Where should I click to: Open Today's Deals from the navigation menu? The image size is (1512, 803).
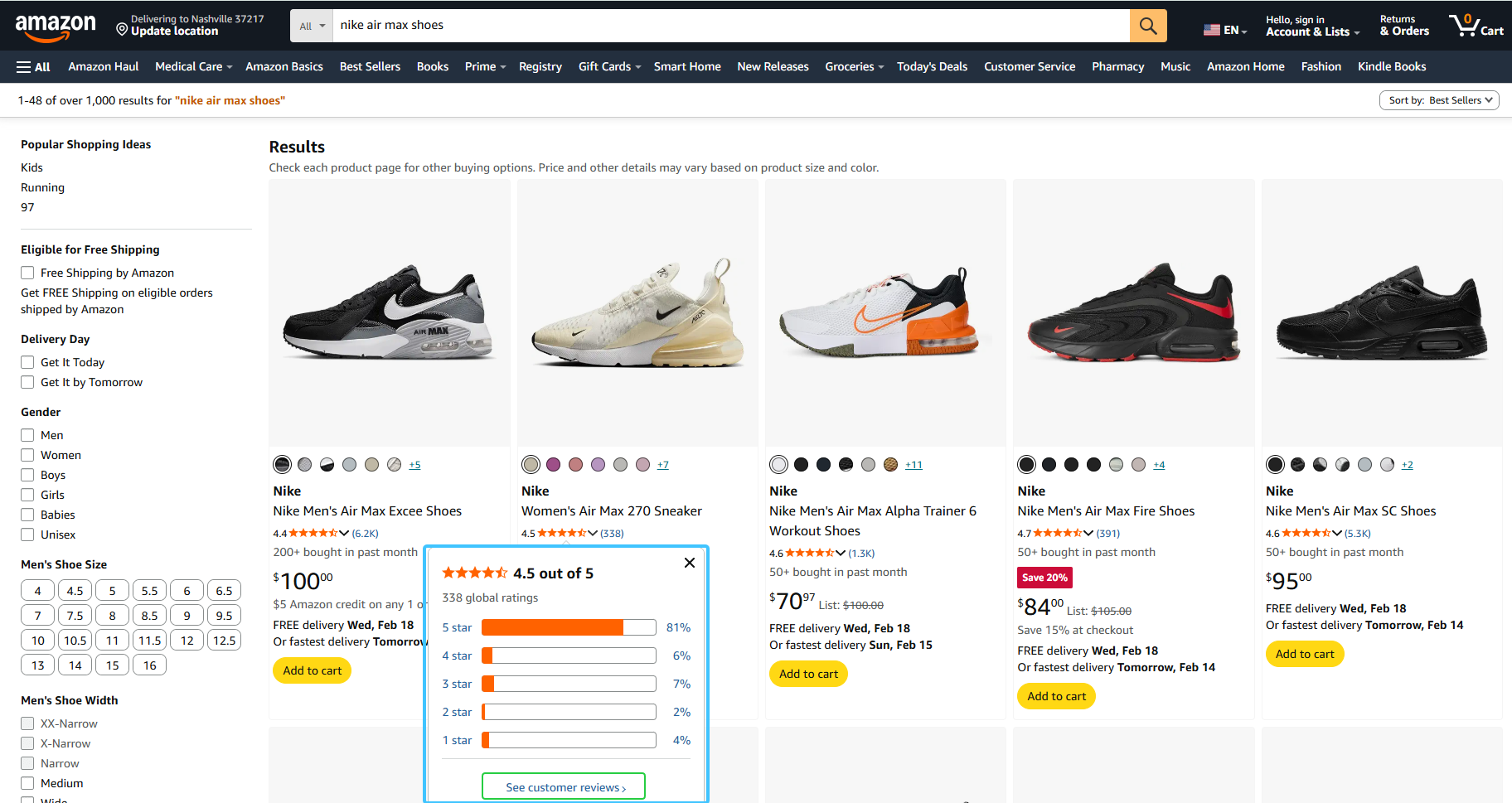932,66
